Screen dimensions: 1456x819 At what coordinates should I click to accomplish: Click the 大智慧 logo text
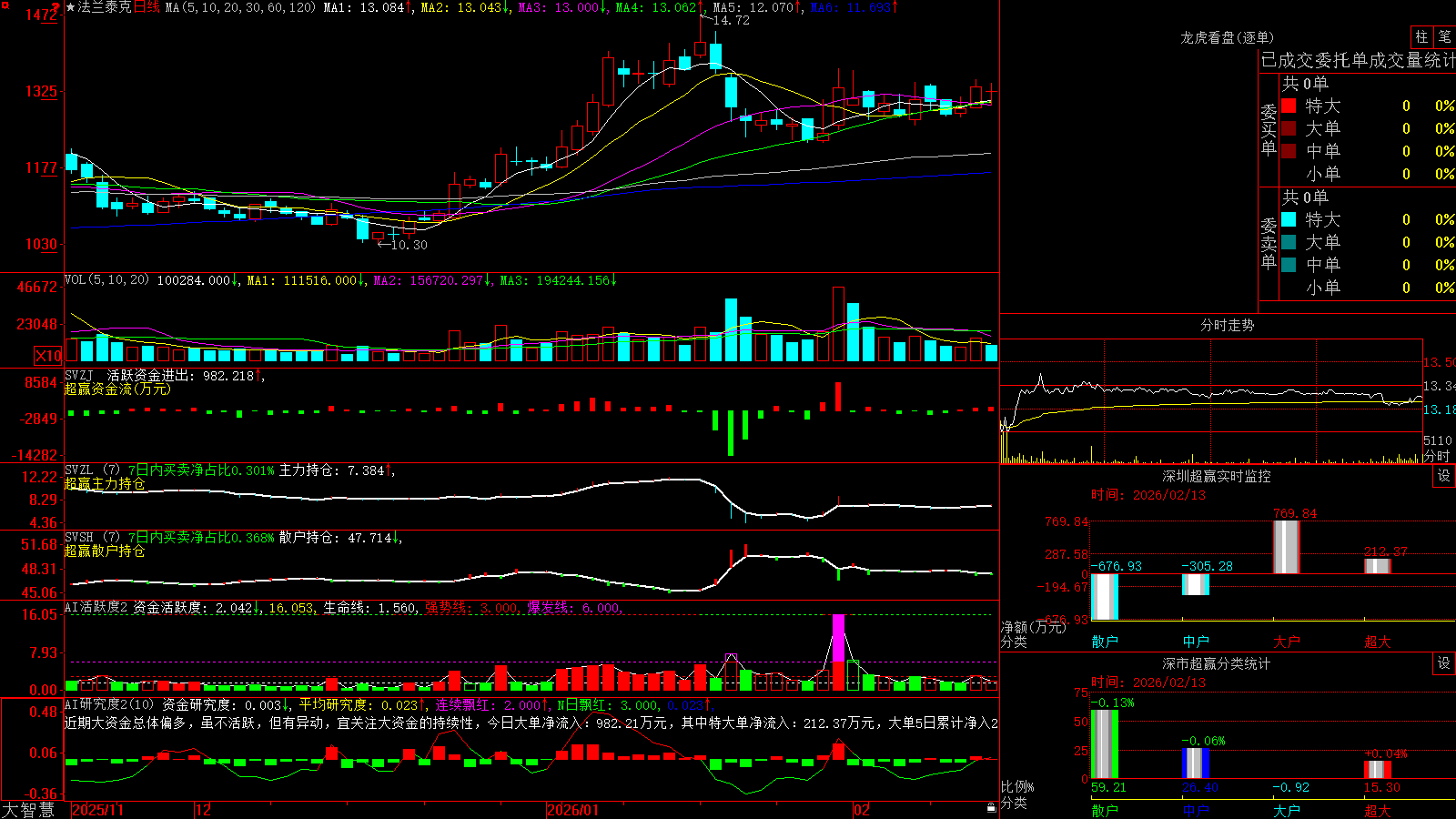tap(28, 809)
